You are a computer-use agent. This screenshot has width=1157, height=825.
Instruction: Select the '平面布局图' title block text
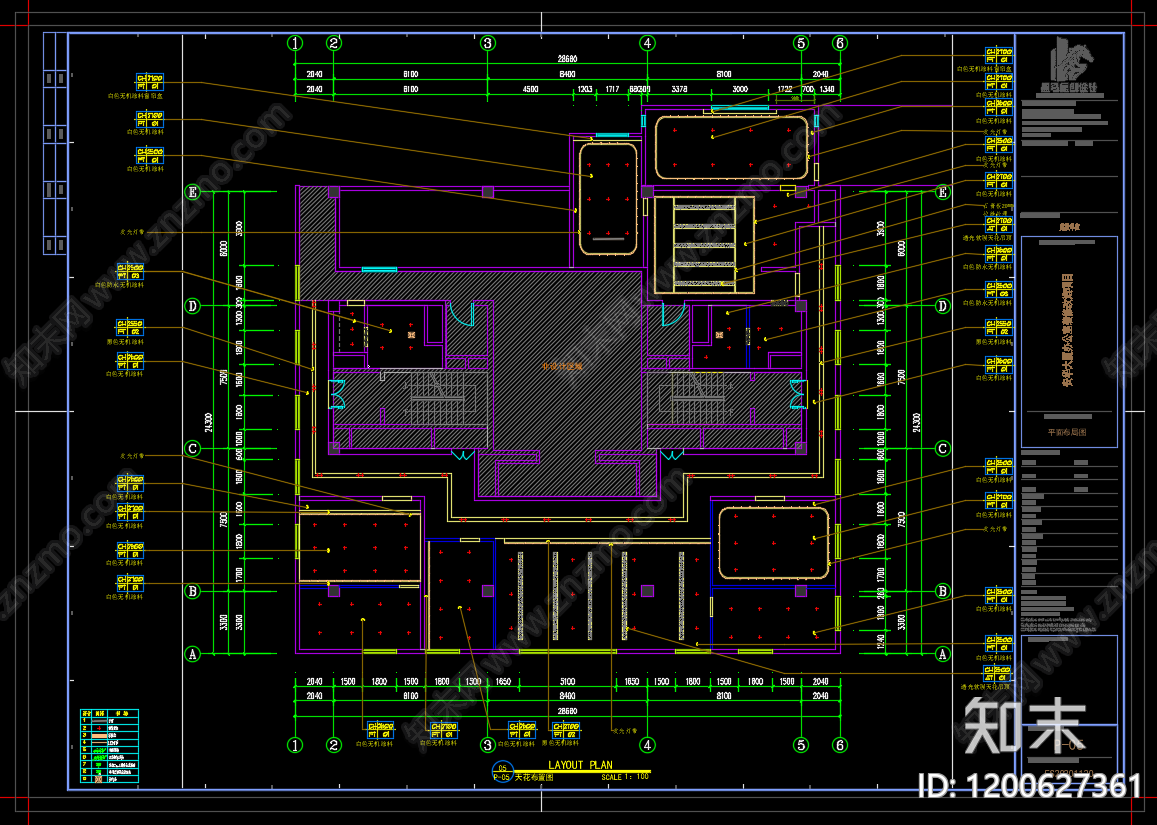pyautogui.click(x=1067, y=432)
